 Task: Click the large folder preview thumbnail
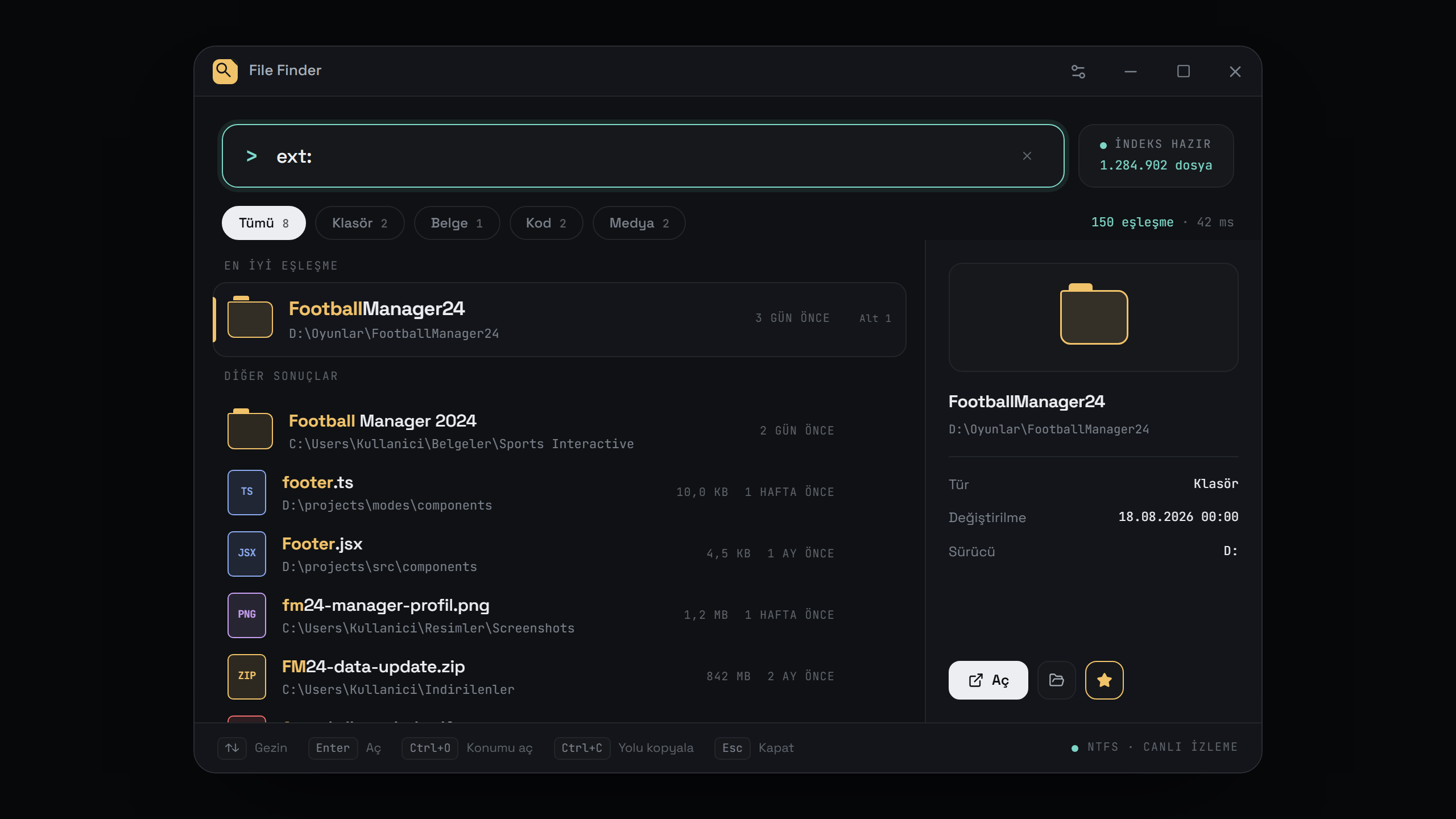click(x=1093, y=317)
